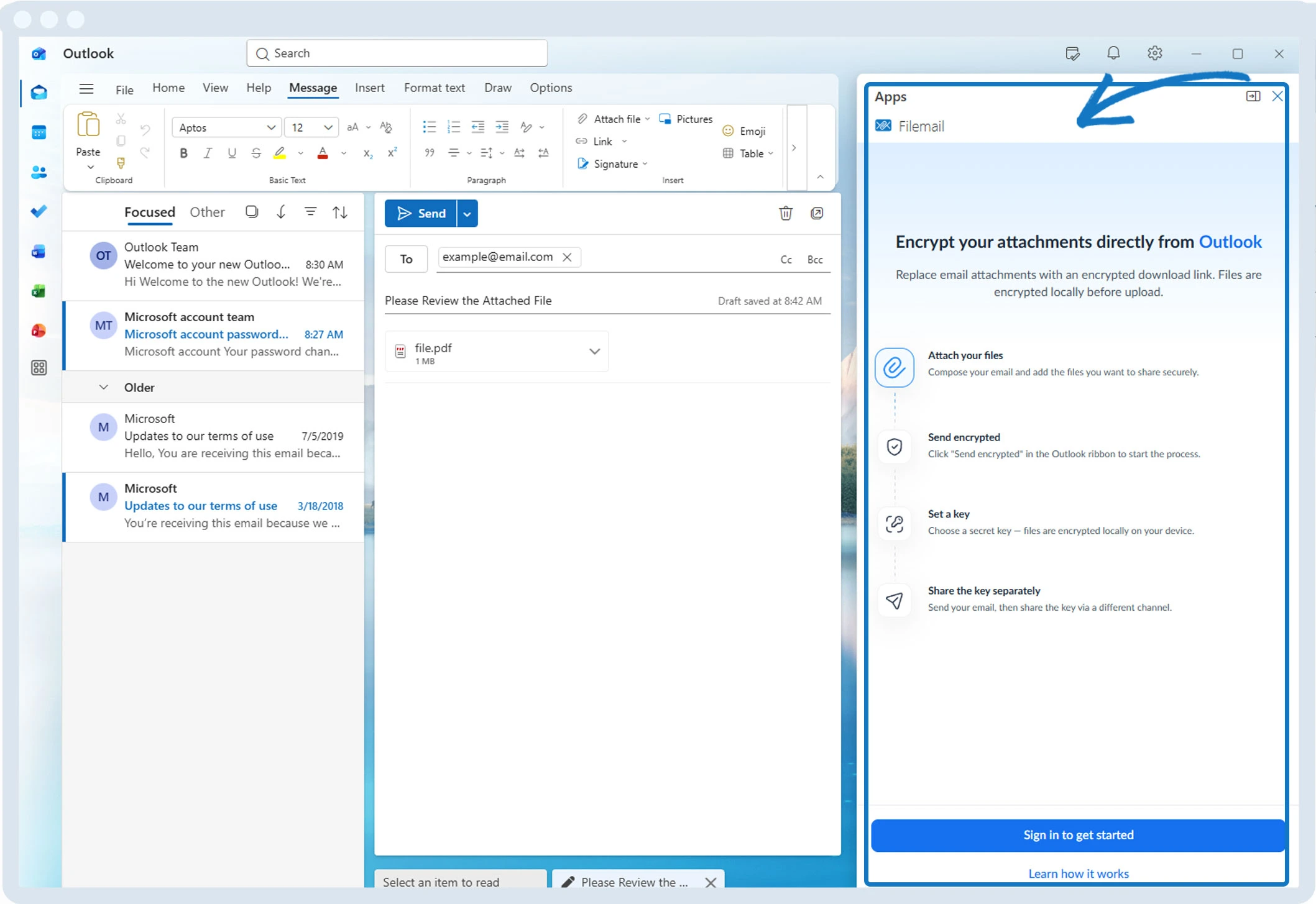Click Sign in to get started

tap(1077, 835)
